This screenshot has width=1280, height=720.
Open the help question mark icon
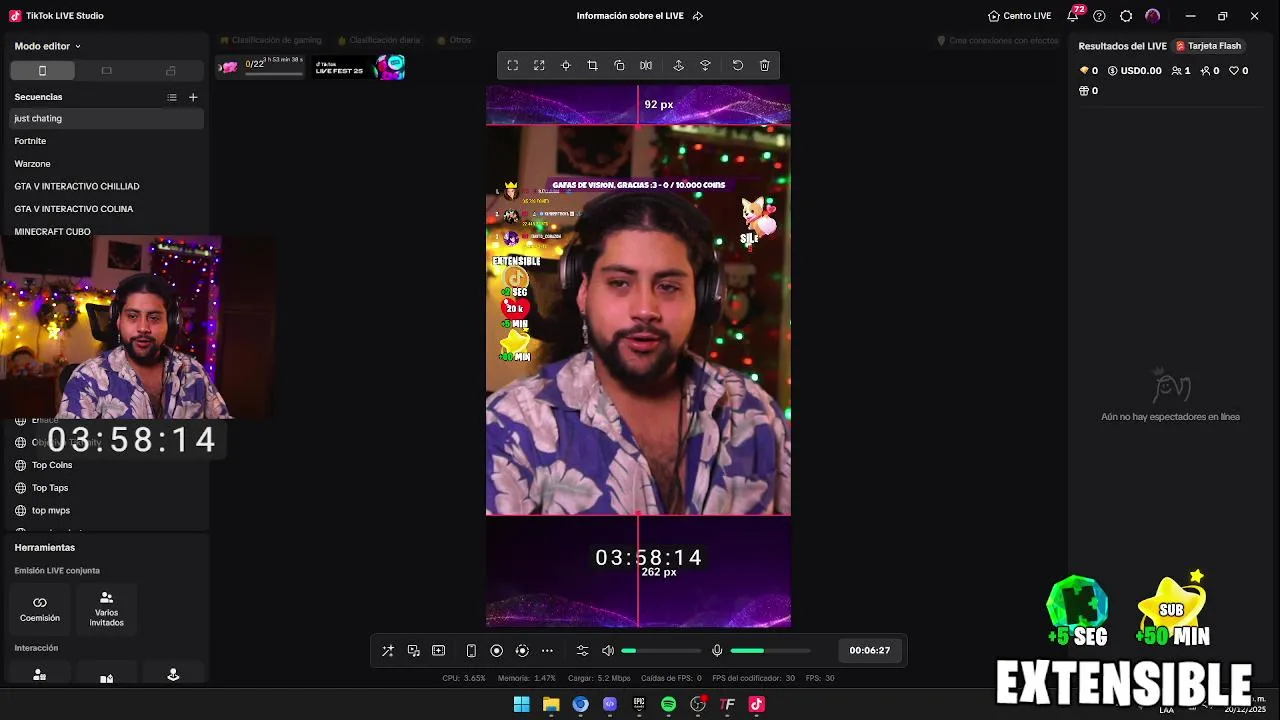click(1100, 16)
